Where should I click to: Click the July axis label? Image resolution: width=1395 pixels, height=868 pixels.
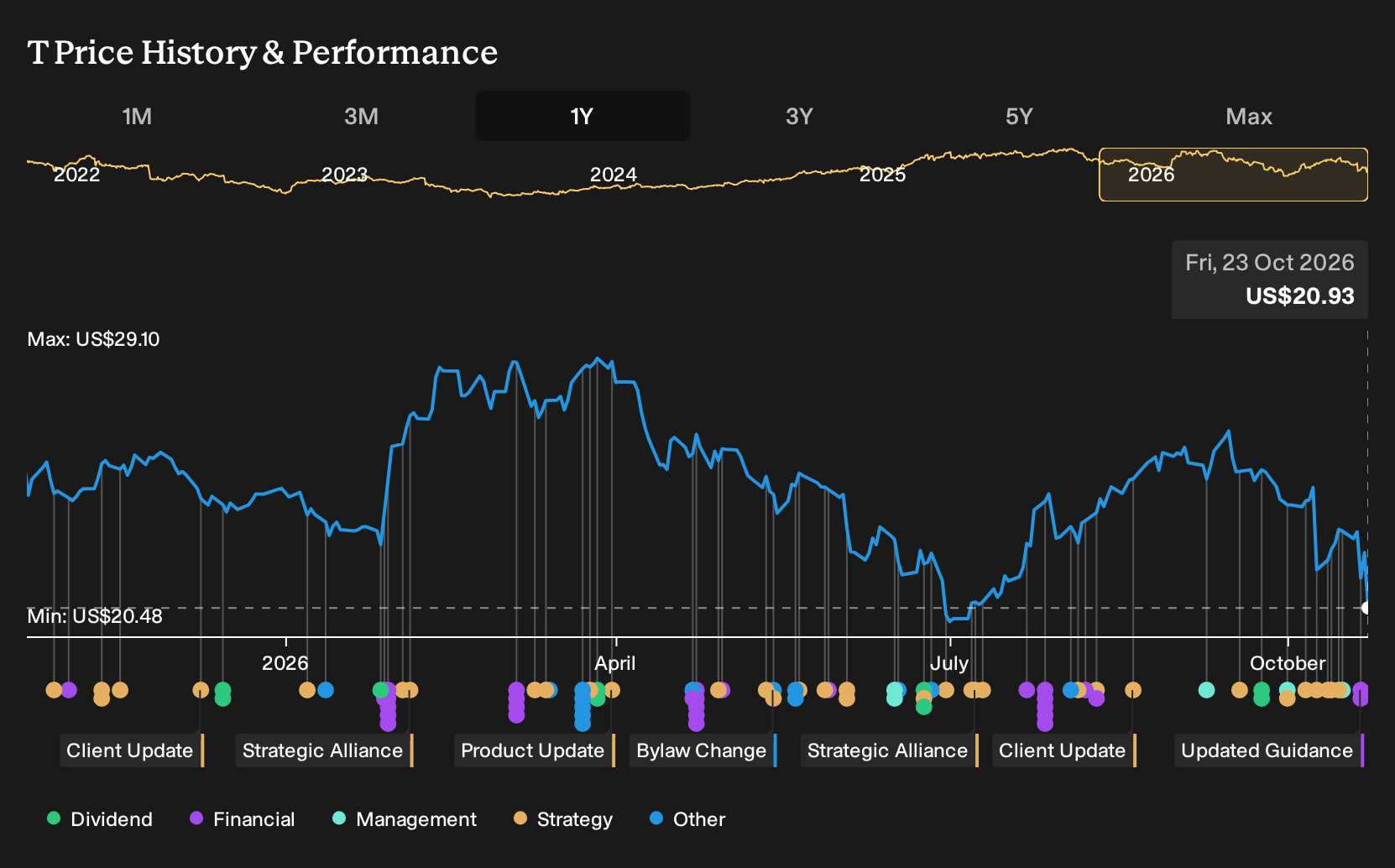pos(949,663)
